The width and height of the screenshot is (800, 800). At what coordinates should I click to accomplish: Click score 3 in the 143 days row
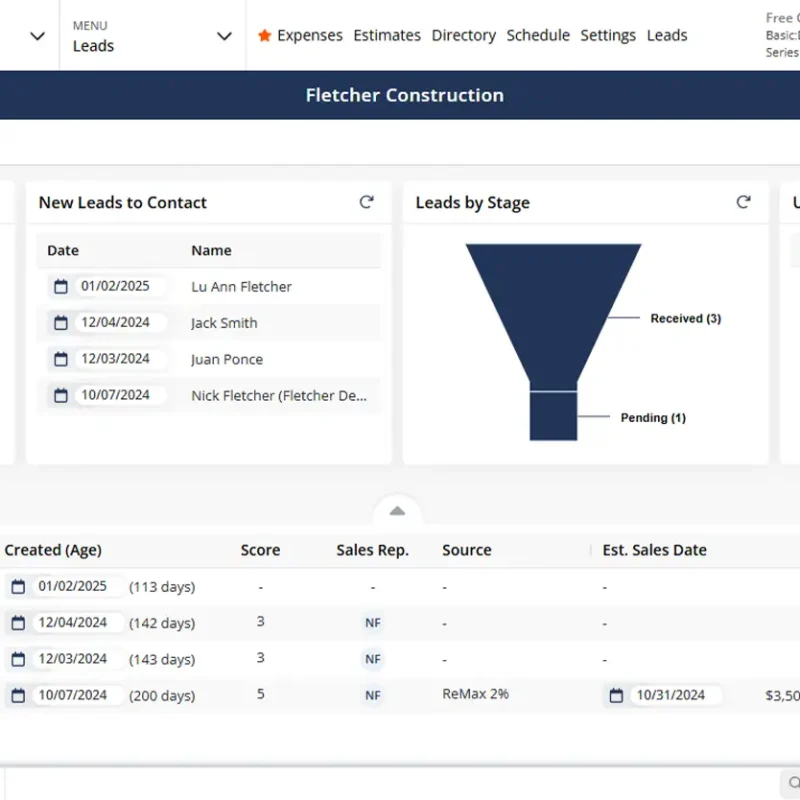260,658
